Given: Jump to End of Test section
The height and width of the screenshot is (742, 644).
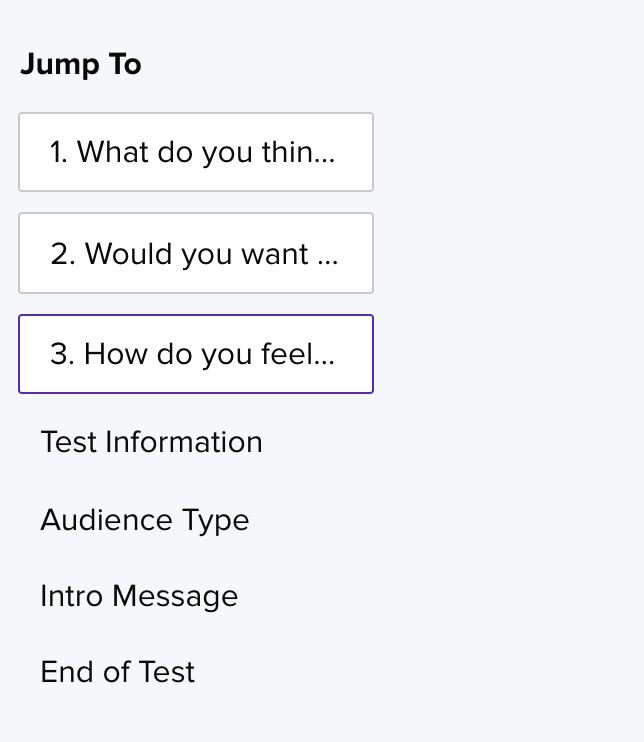Looking at the screenshot, I should (x=118, y=672).
